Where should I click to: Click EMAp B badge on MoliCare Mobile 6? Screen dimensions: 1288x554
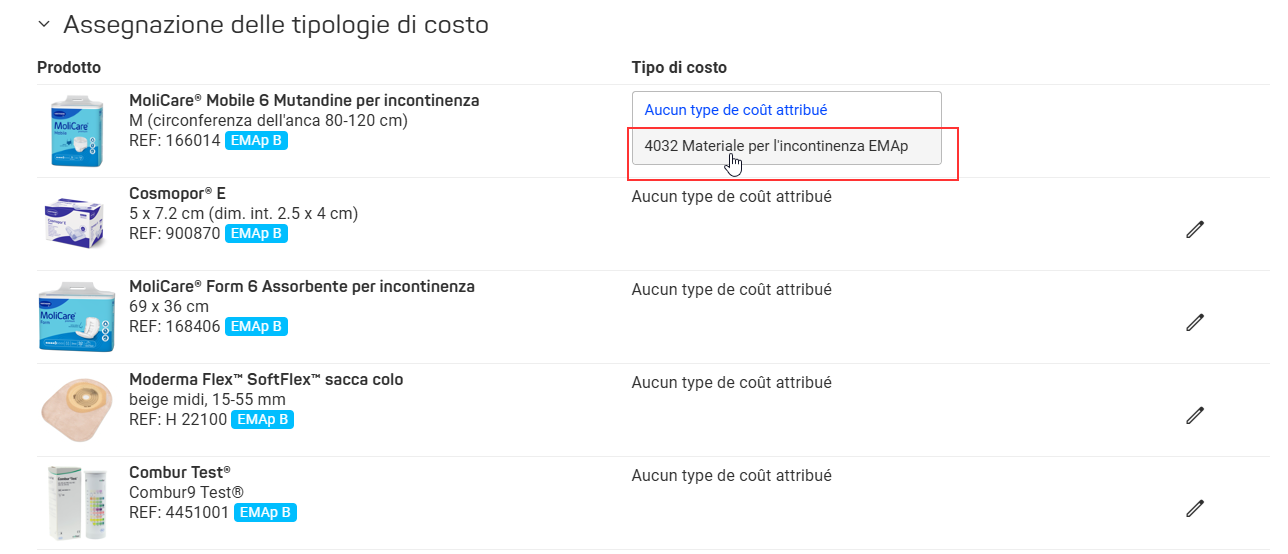(x=256, y=141)
